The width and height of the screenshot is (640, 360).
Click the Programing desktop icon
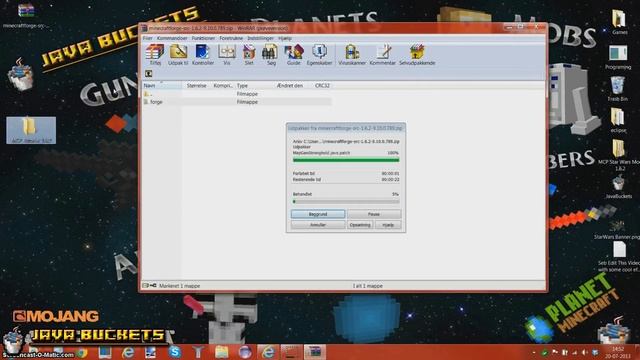pos(618,57)
